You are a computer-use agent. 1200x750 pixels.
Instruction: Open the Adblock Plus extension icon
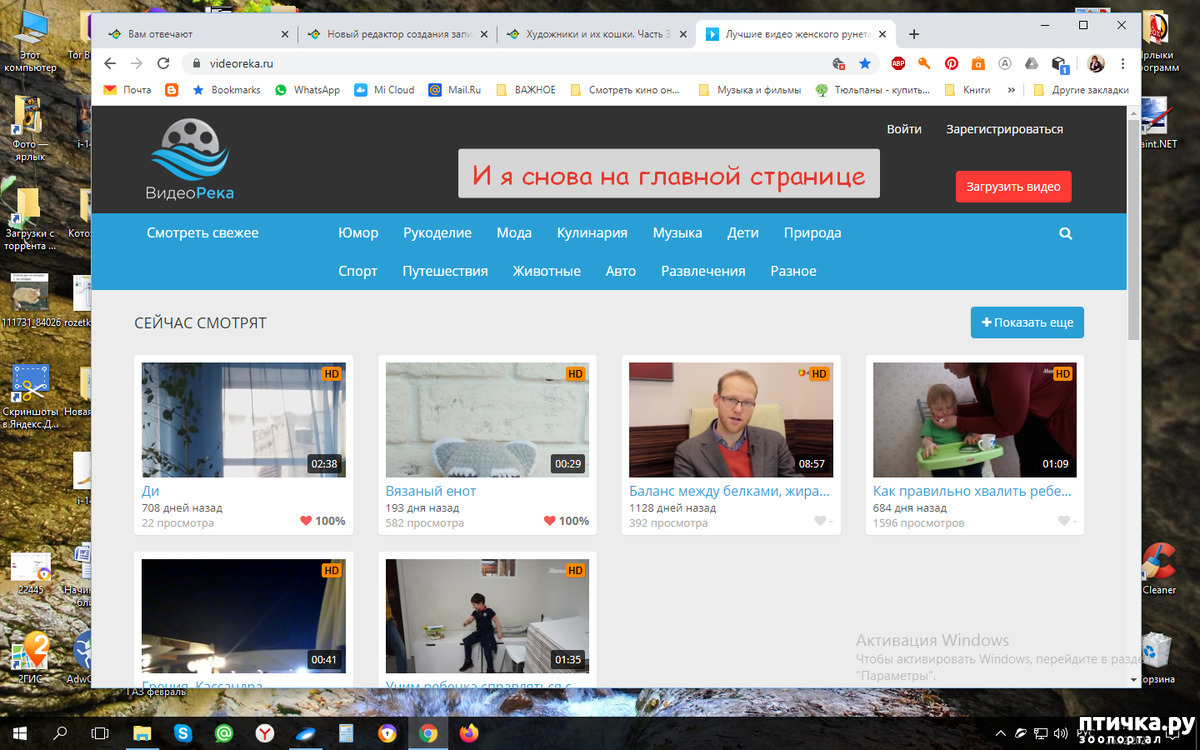coord(898,63)
